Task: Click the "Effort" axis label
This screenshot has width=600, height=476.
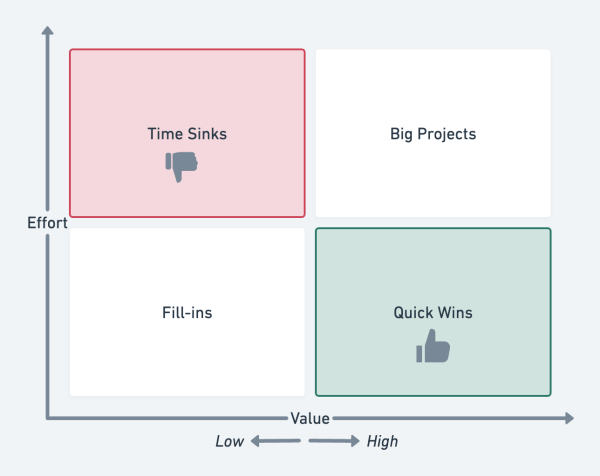Action: point(47,223)
